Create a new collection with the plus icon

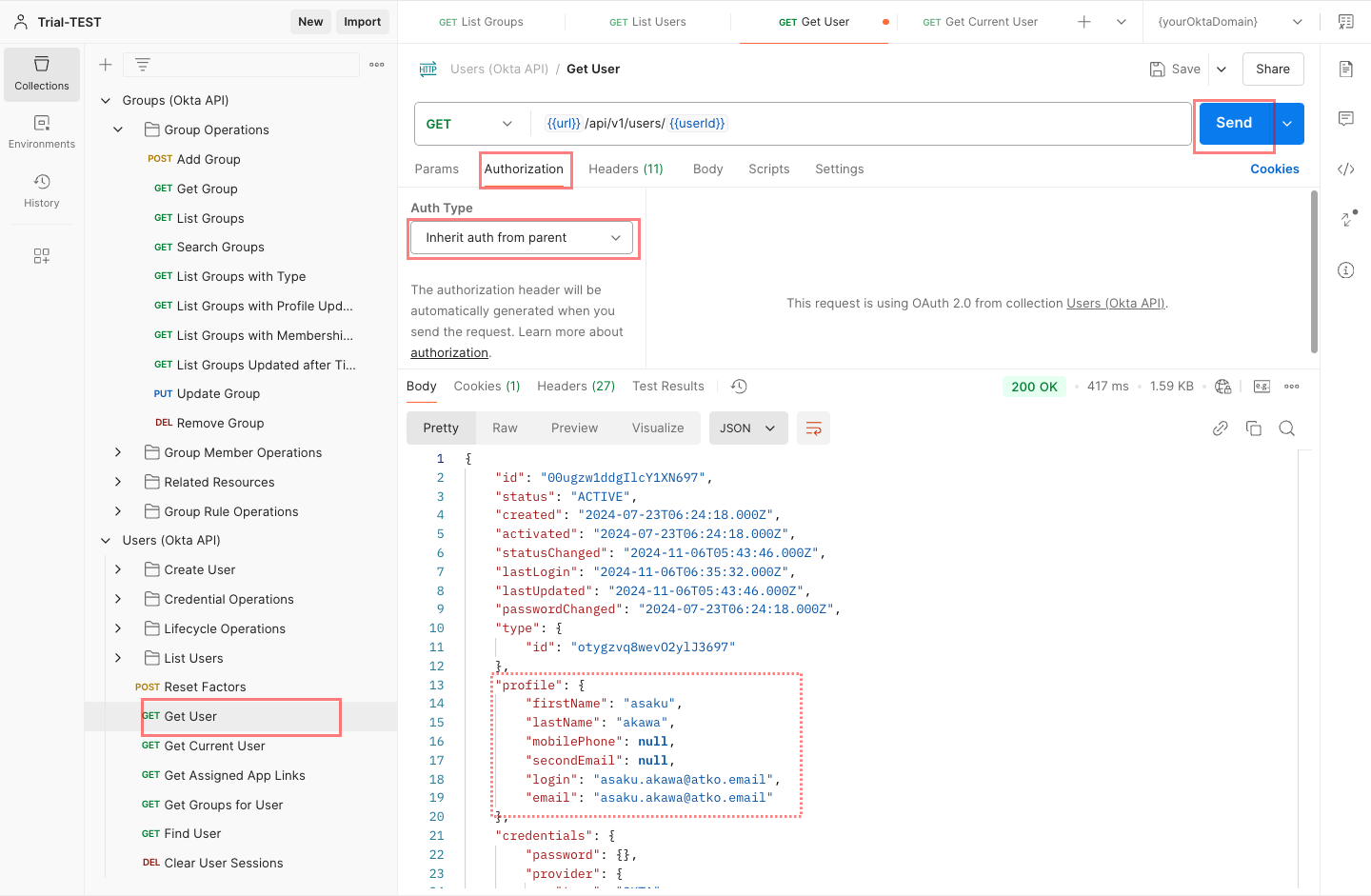click(x=105, y=64)
